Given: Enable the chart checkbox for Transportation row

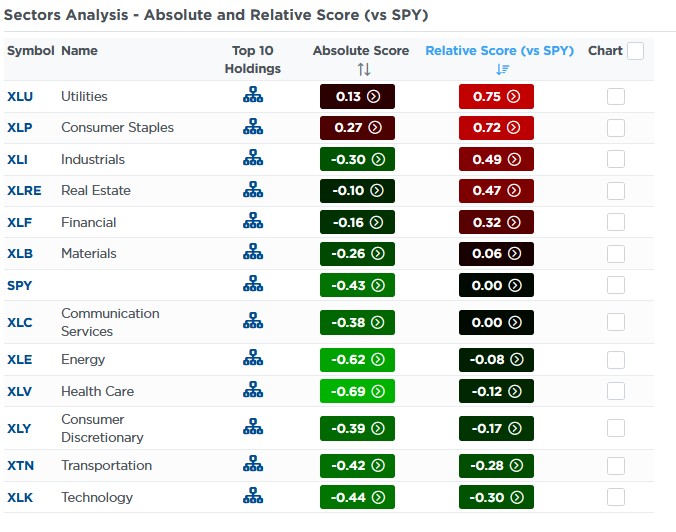Looking at the screenshot, I should point(616,465).
